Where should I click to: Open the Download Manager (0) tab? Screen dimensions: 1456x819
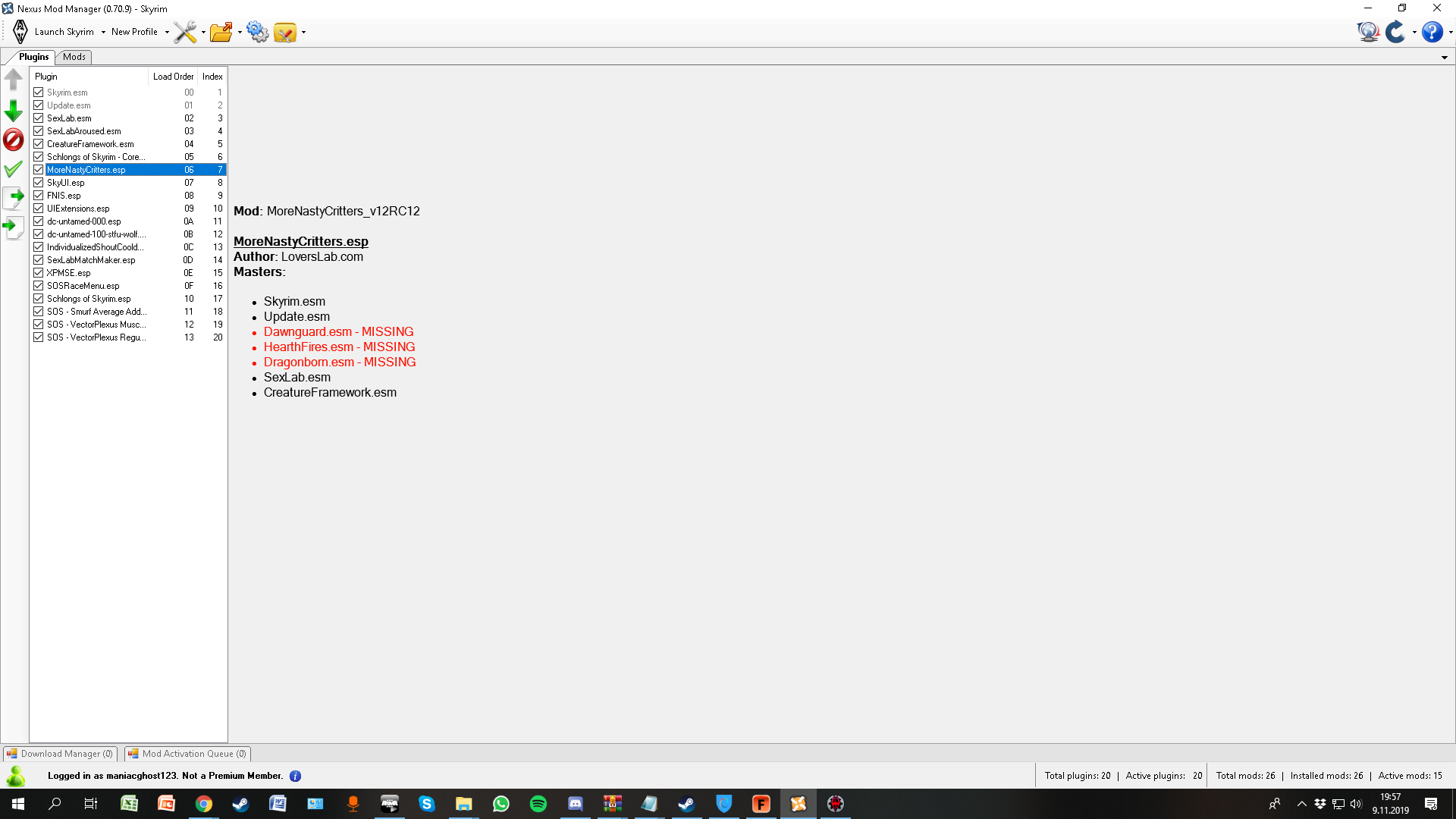click(x=61, y=754)
